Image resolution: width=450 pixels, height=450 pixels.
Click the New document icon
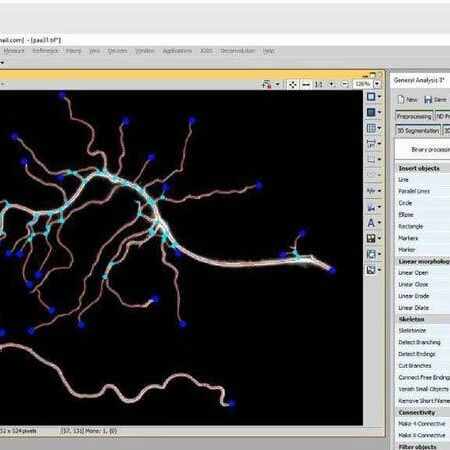coord(407,100)
